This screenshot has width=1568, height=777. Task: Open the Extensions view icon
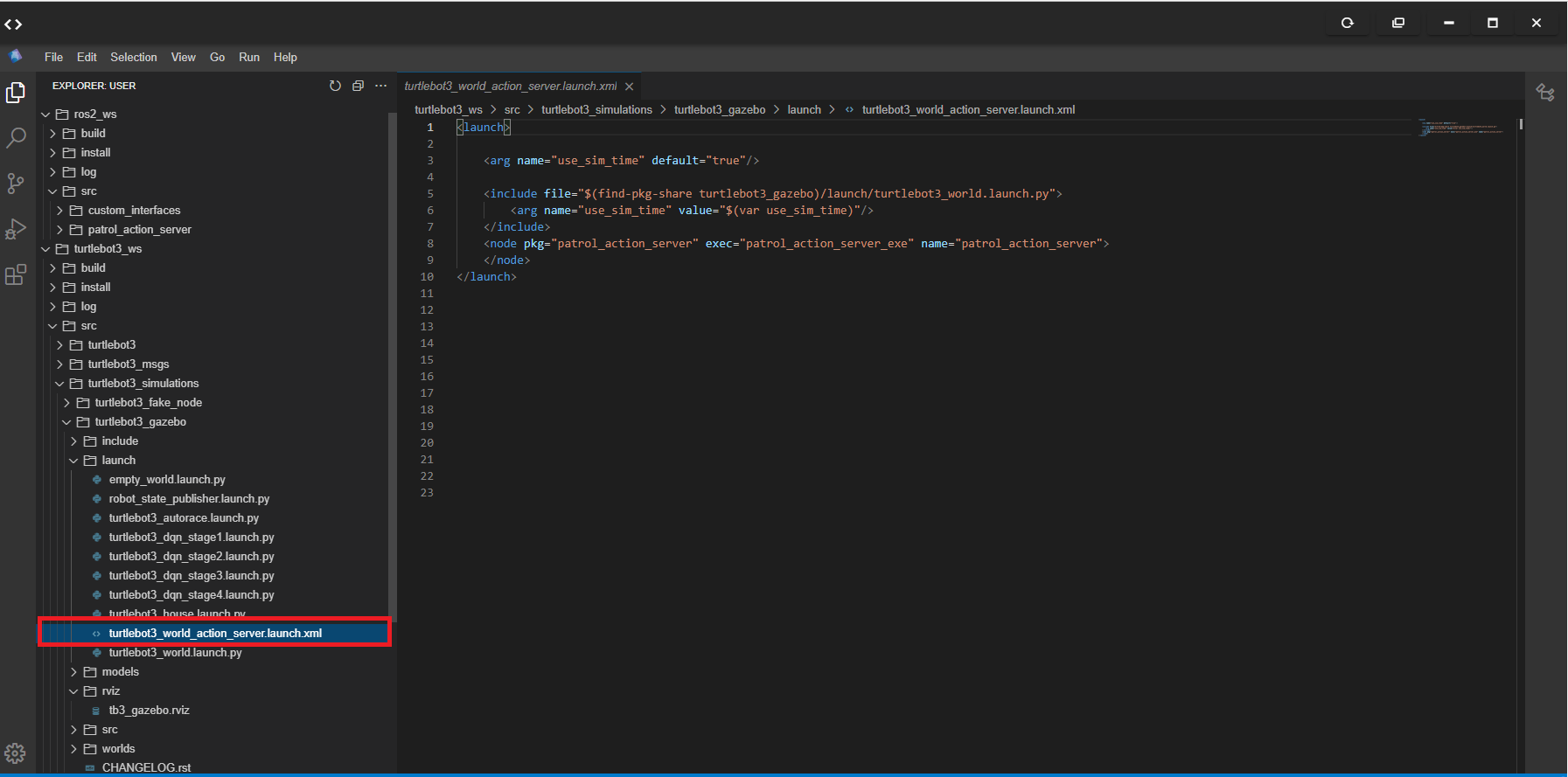pyautogui.click(x=16, y=275)
